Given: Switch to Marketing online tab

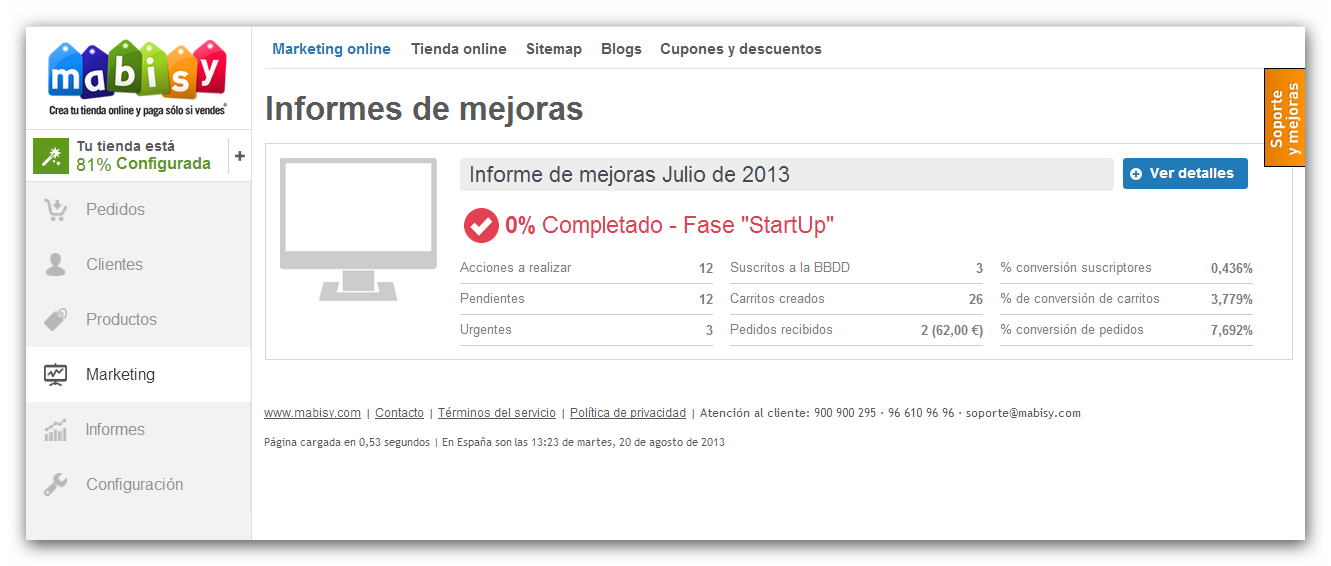Looking at the screenshot, I should point(331,49).
